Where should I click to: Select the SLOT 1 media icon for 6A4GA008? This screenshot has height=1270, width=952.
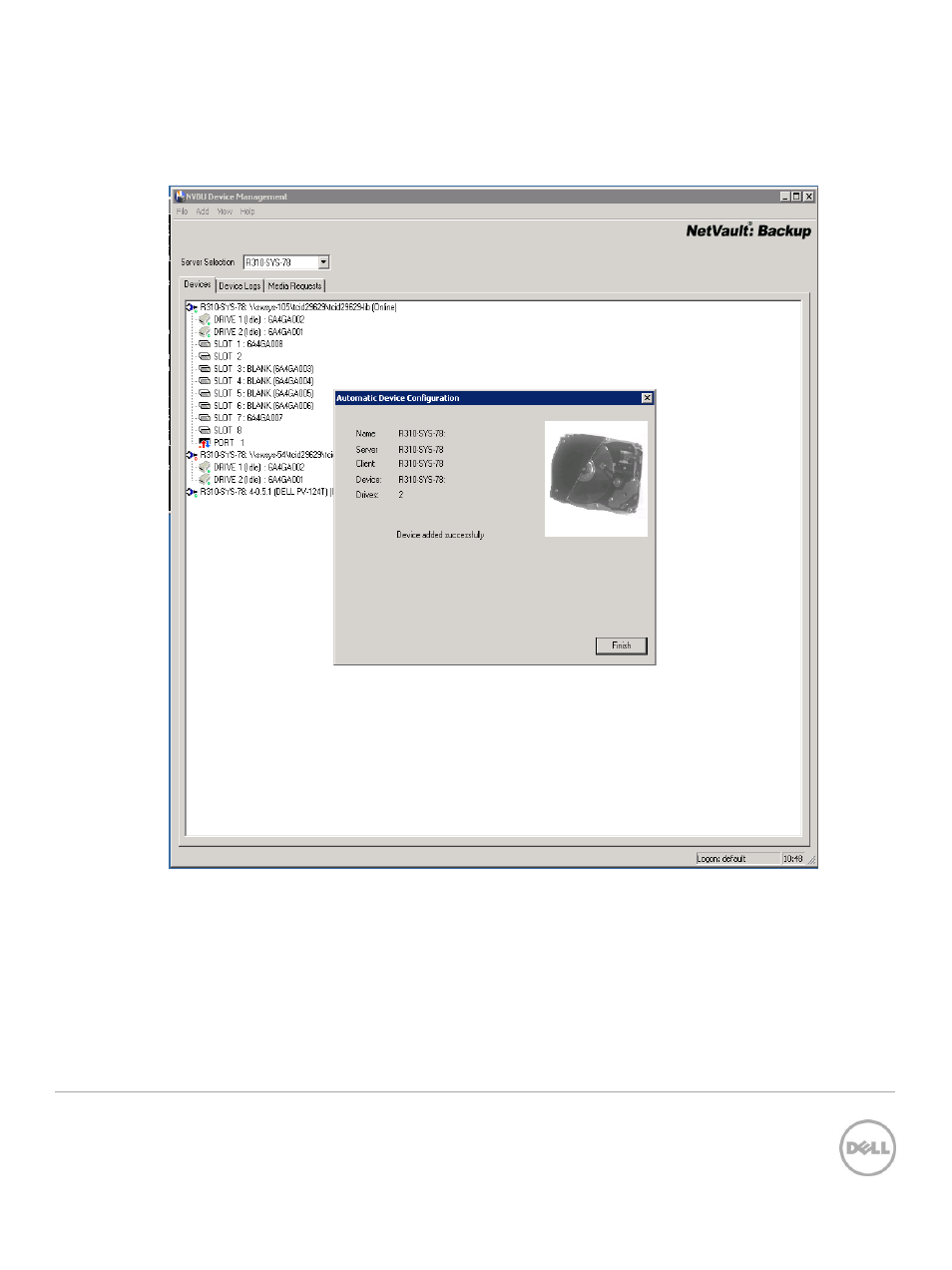pos(205,344)
